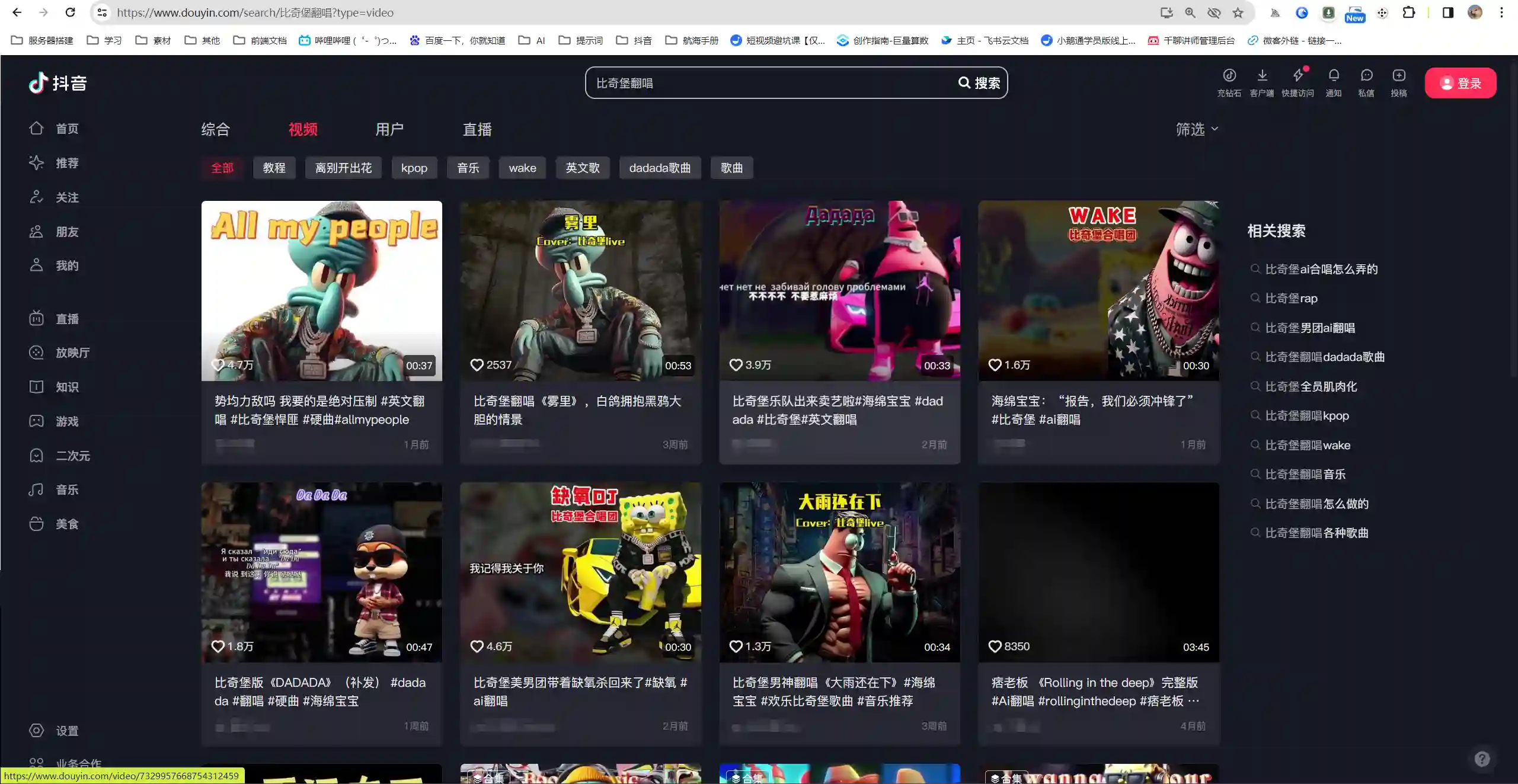Click related search 比奇堡rap
The image size is (1518, 784).
point(1291,298)
